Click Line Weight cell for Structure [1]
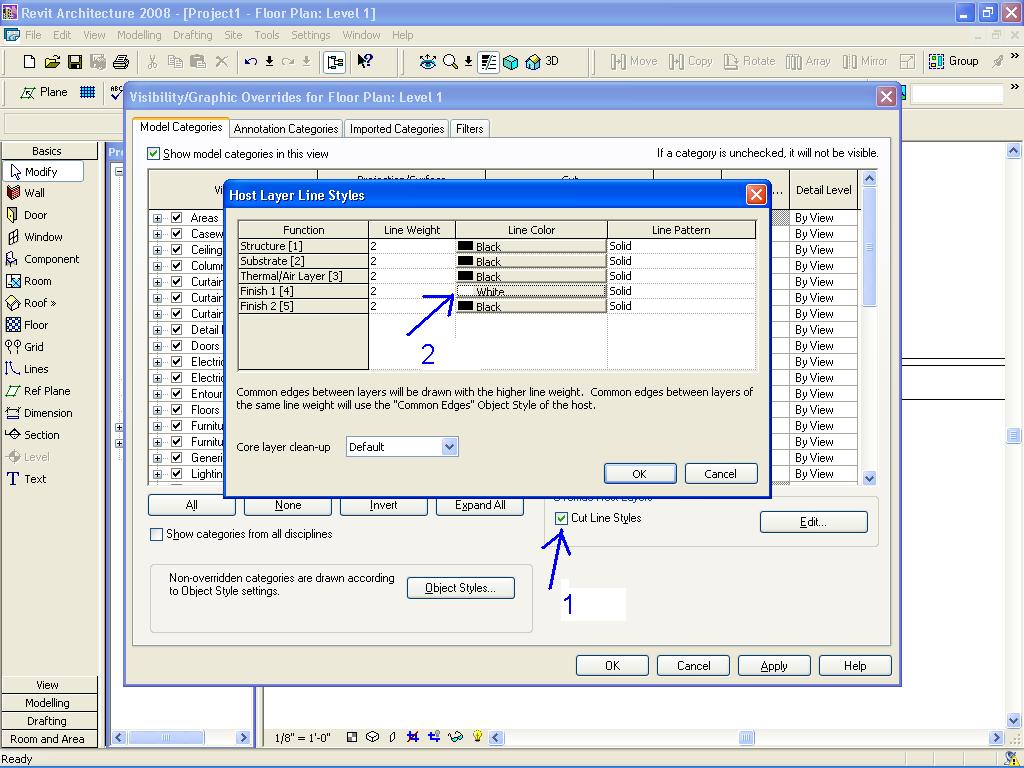Viewport: 1024px width, 768px height. tap(411, 246)
